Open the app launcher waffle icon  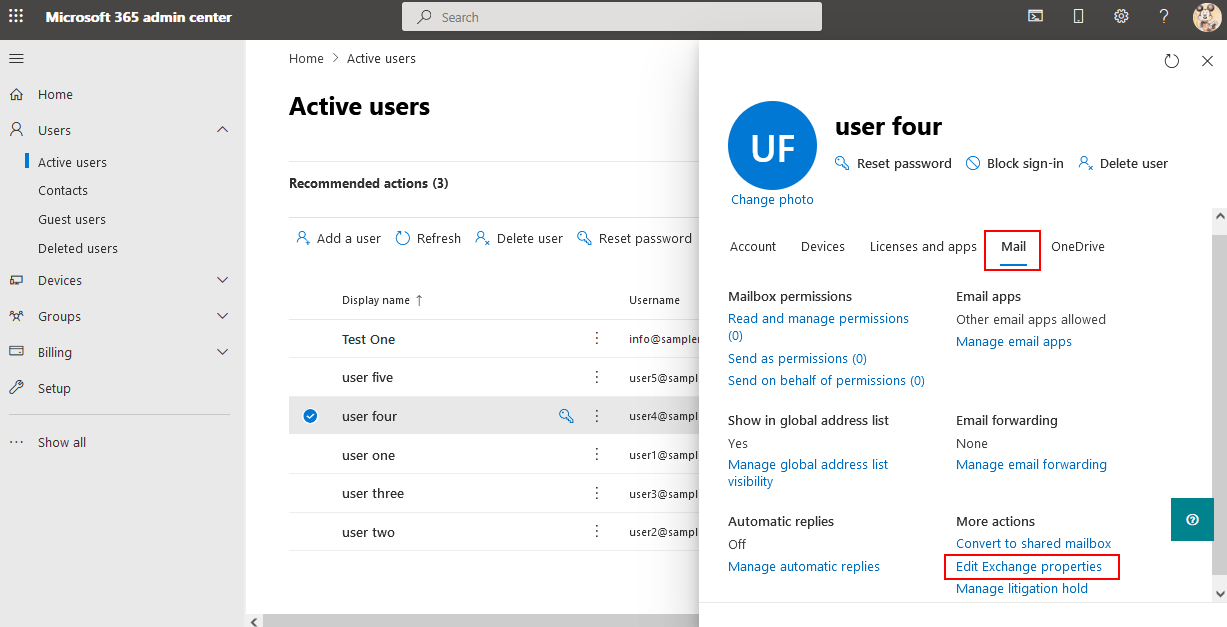coord(17,16)
